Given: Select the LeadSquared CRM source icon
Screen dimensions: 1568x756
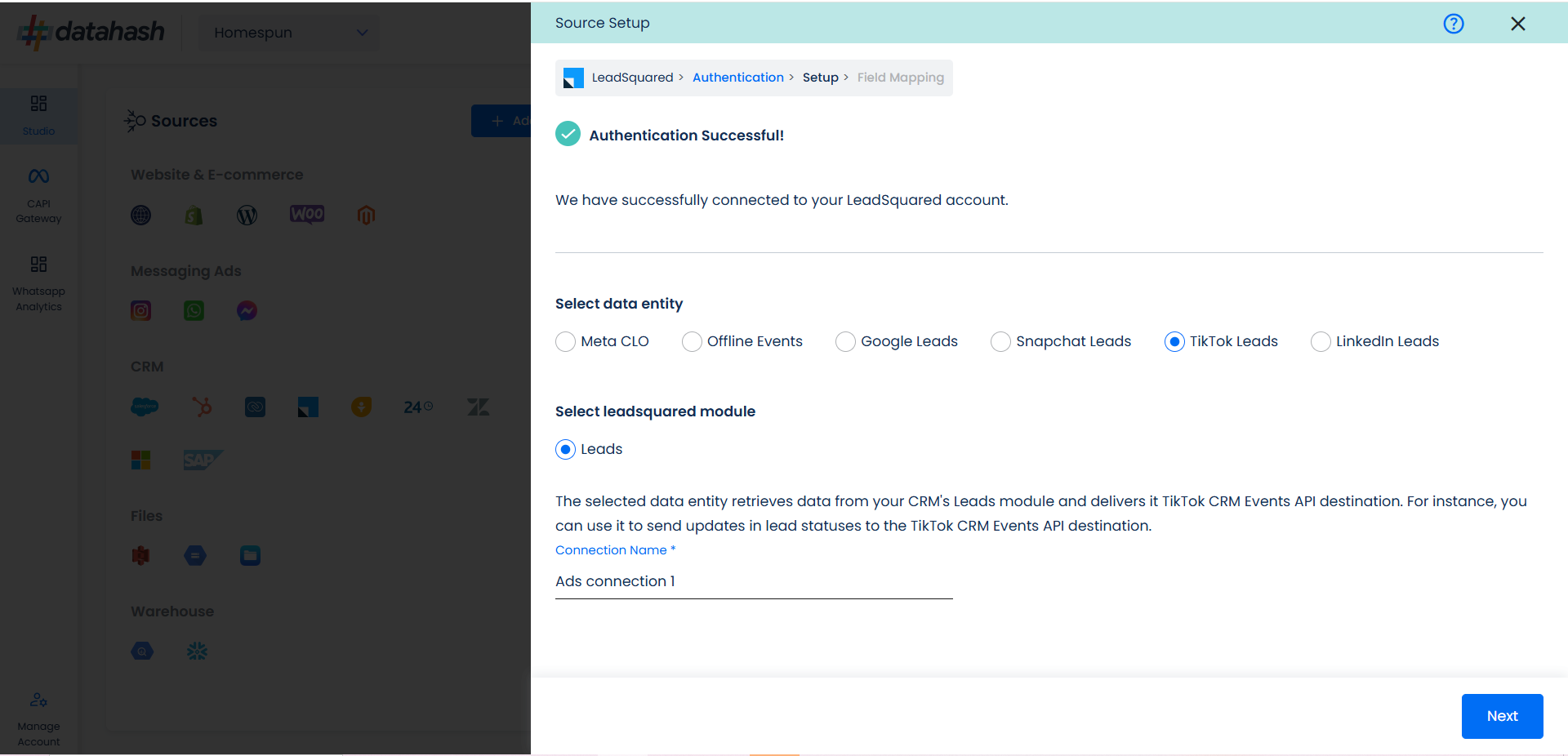Looking at the screenshot, I should (308, 407).
